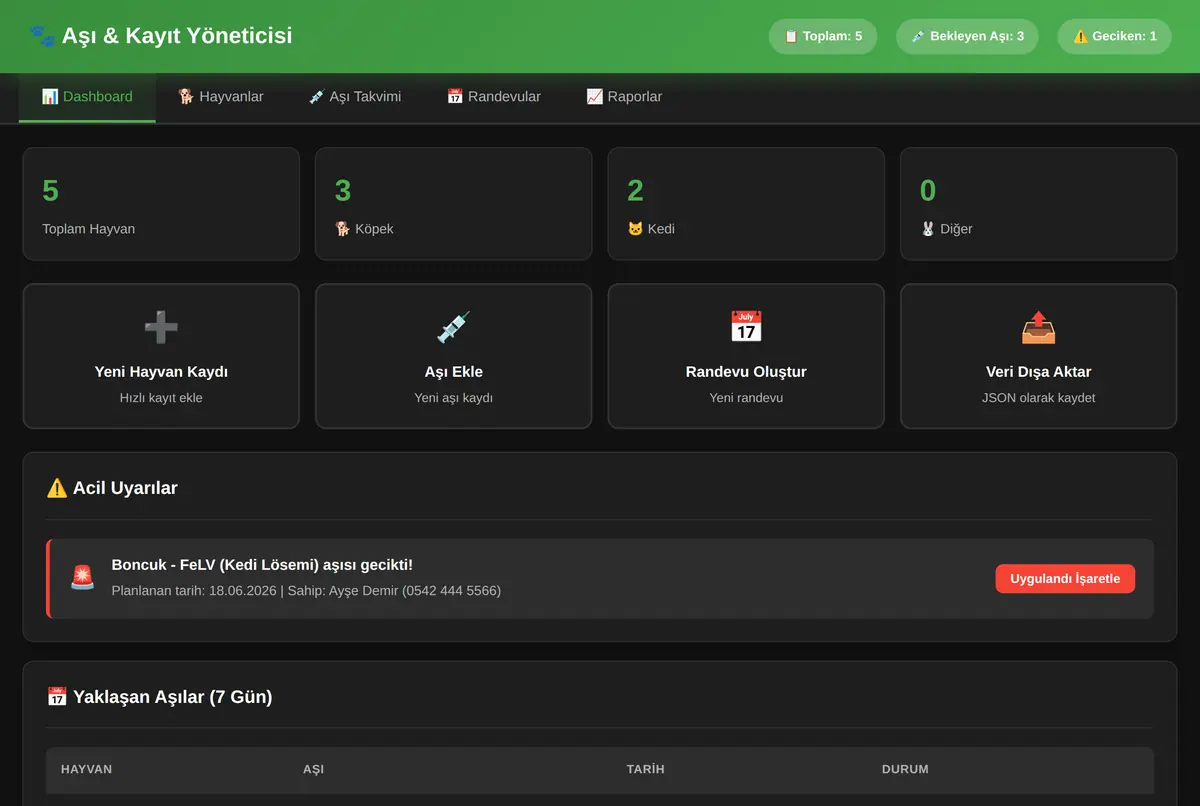Go to the Randevular tab

tap(494, 97)
